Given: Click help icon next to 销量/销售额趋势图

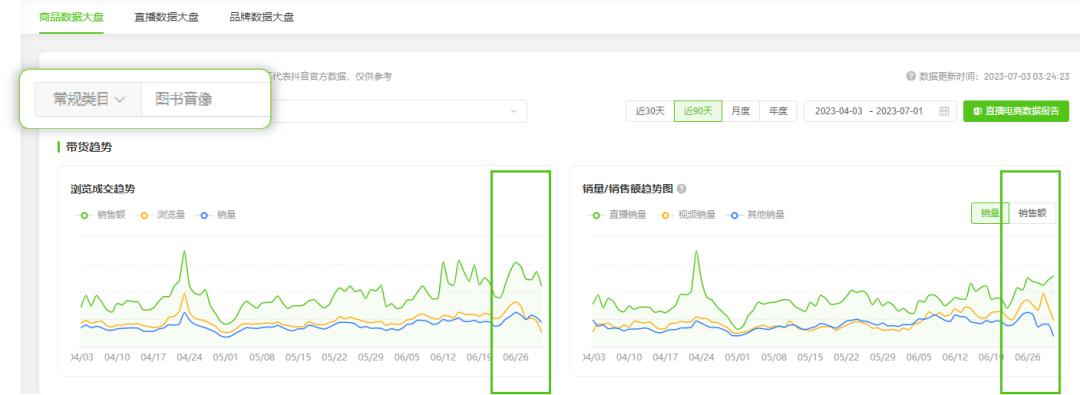Looking at the screenshot, I should [682, 189].
